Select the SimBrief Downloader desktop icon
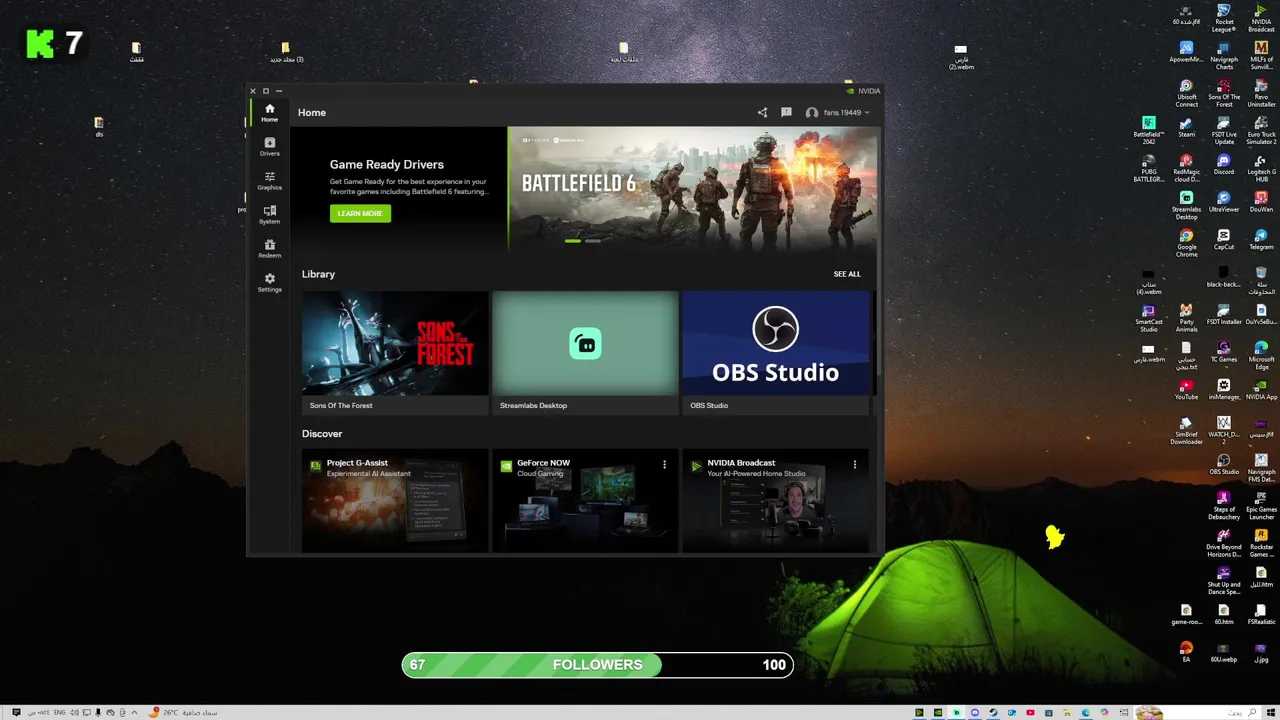1280x720 pixels. tap(1186, 430)
